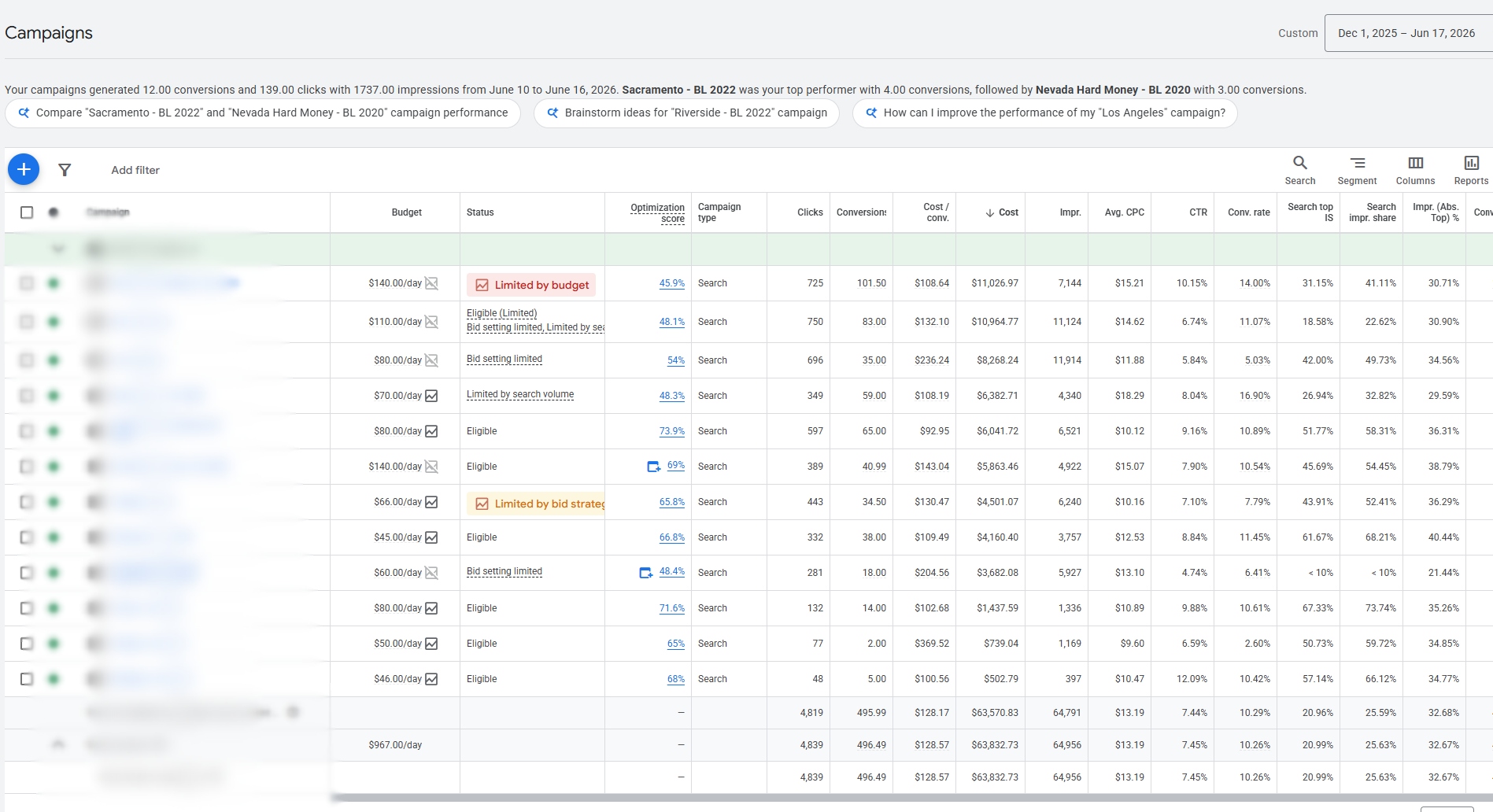Click the sort arrow on Cost column

(x=990, y=212)
